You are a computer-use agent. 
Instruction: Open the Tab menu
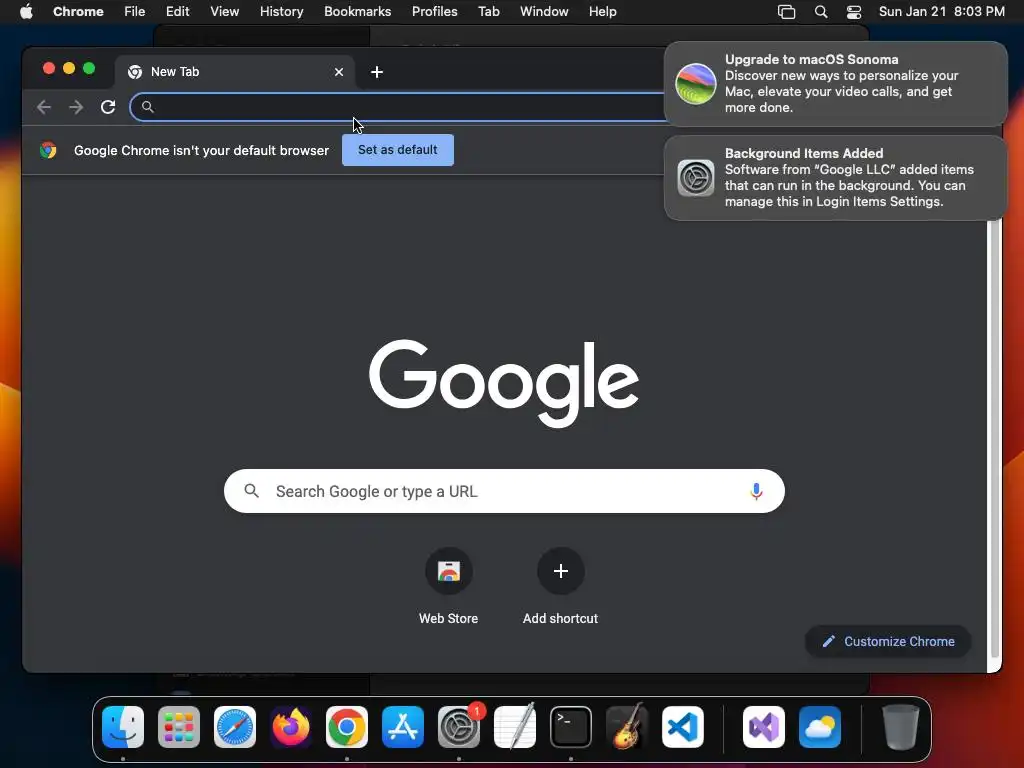pos(488,12)
